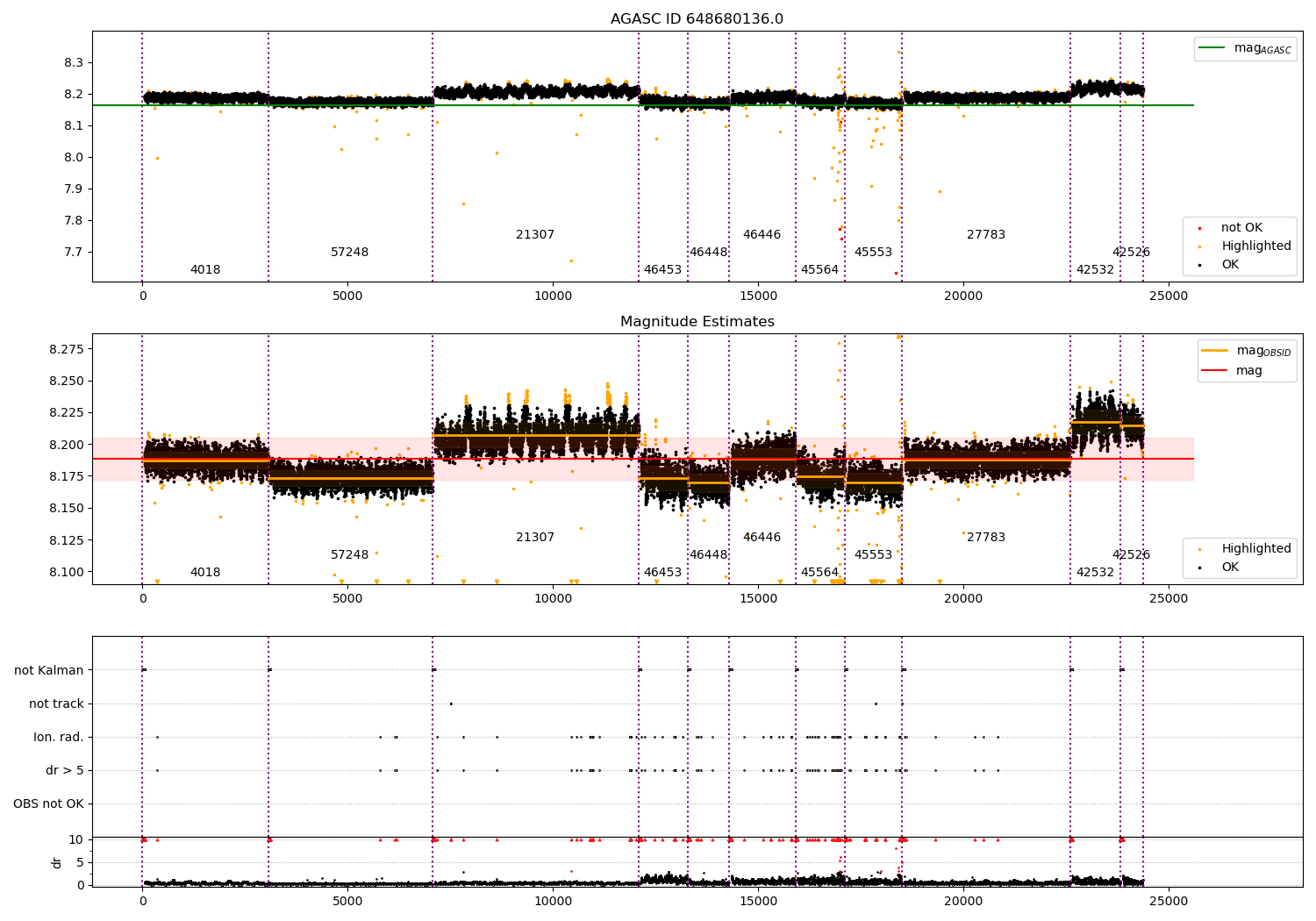1316x921 pixels.
Task: Click obsid label 42532 in AGASC ID plot
Action: coord(1095,270)
